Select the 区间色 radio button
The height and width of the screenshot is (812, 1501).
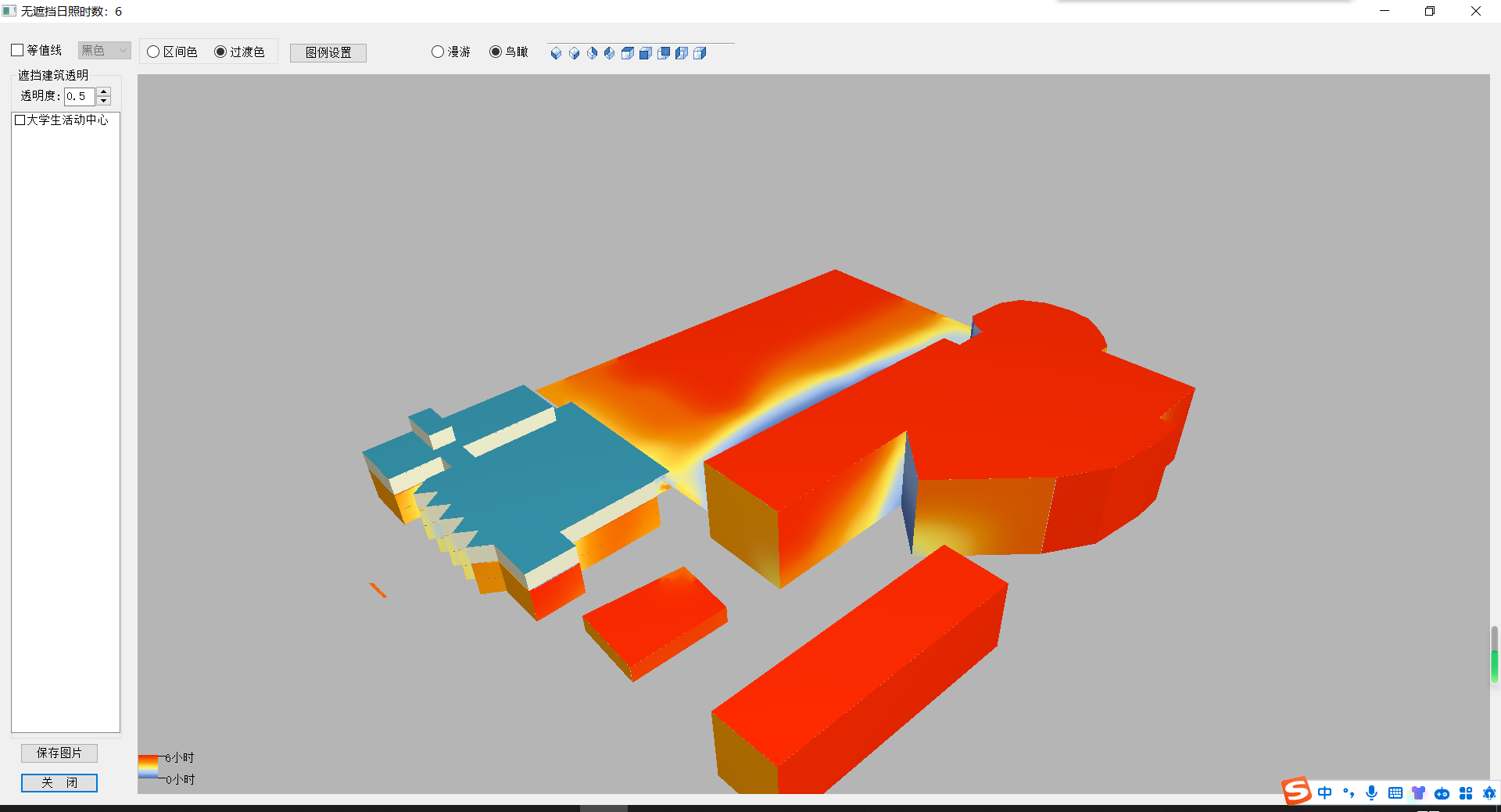click(154, 52)
